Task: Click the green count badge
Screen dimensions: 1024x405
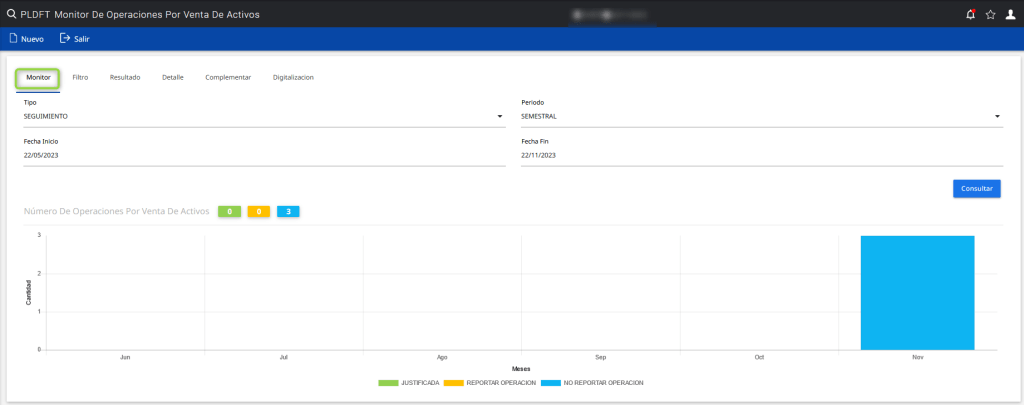Action: pyautogui.click(x=229, y=212)
